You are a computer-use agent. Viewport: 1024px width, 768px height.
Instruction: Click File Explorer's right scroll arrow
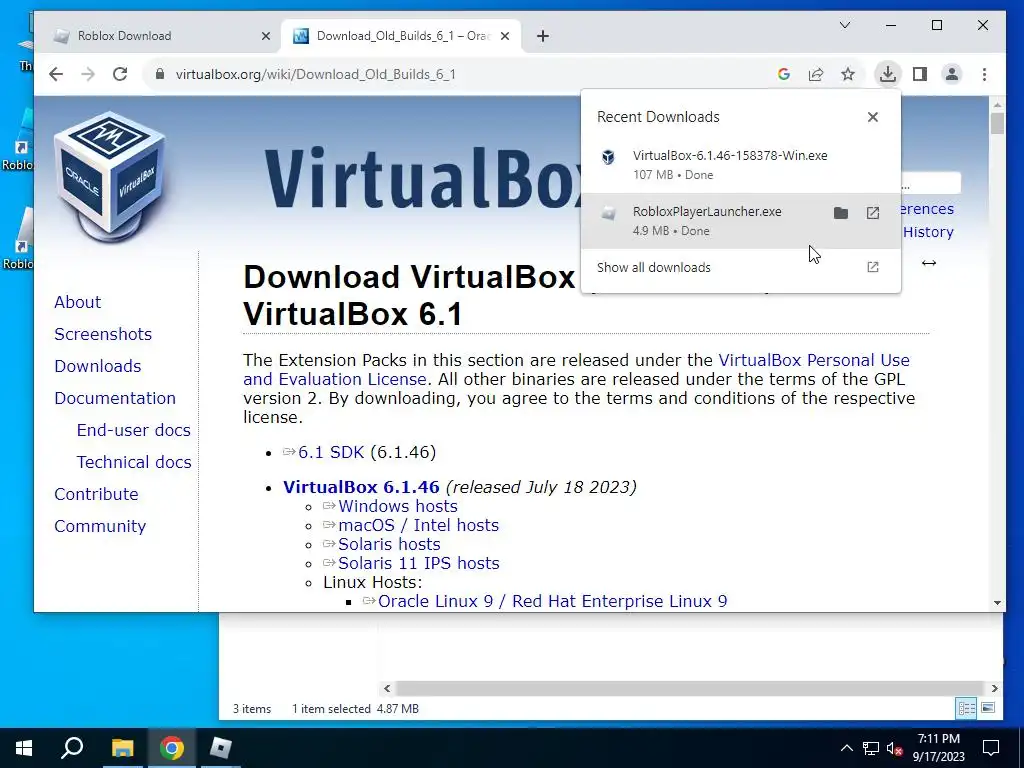(x=994, y=688)
